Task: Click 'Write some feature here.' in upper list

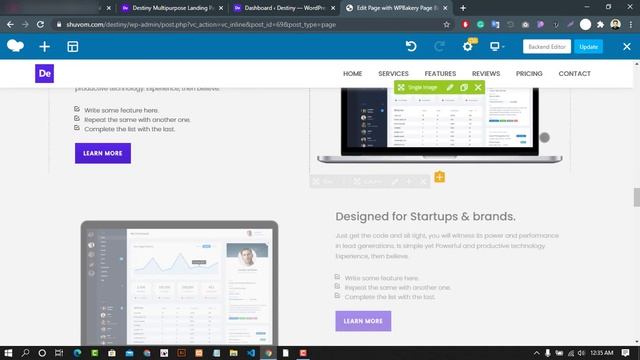Action: tap(121, 110)
